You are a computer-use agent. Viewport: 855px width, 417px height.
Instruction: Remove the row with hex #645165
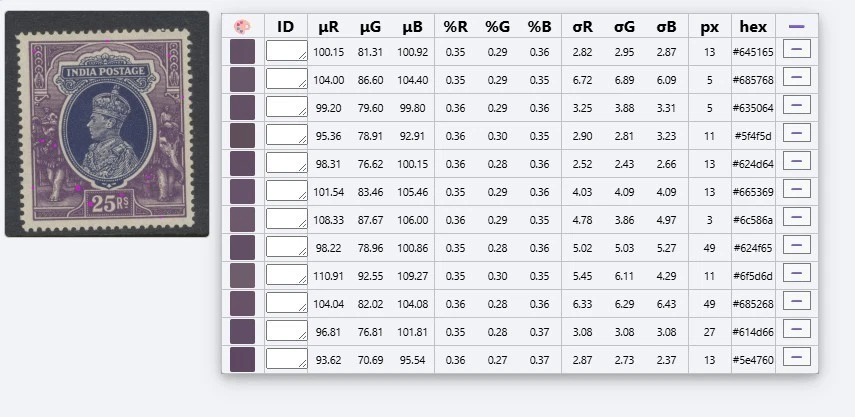[x=797, y=51]
